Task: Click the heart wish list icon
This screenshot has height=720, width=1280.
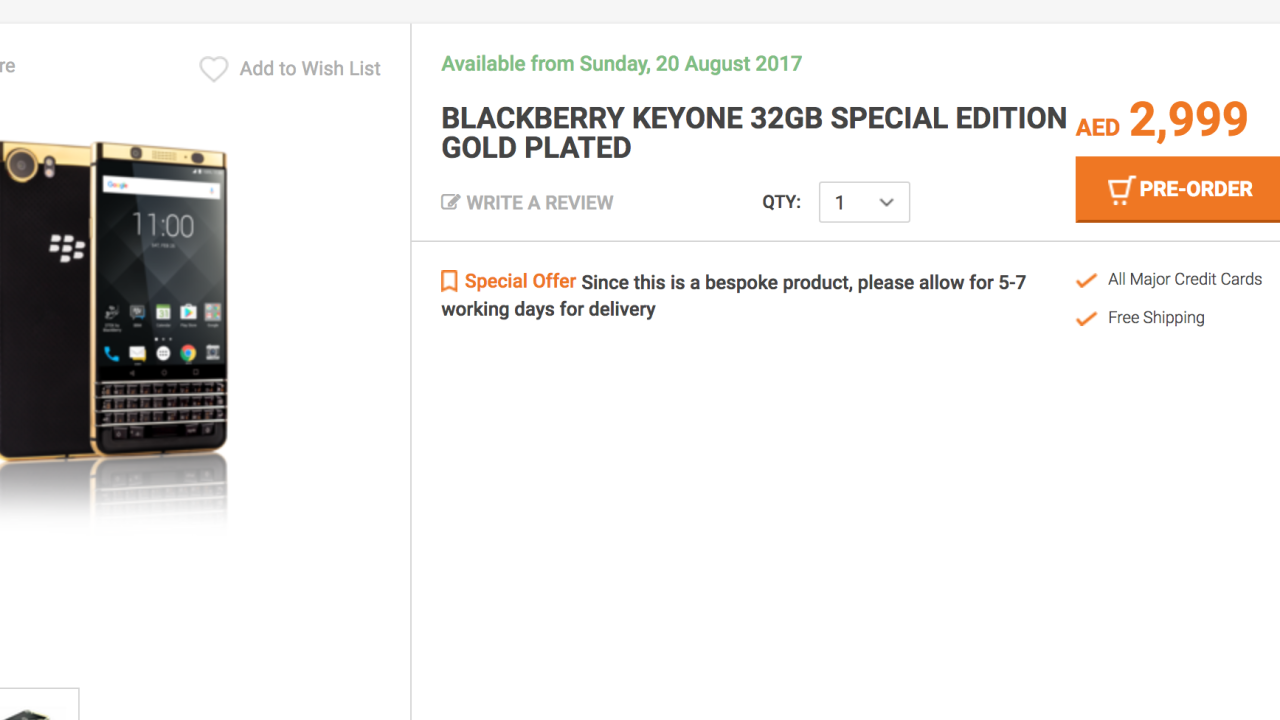Action: point(213,69)
